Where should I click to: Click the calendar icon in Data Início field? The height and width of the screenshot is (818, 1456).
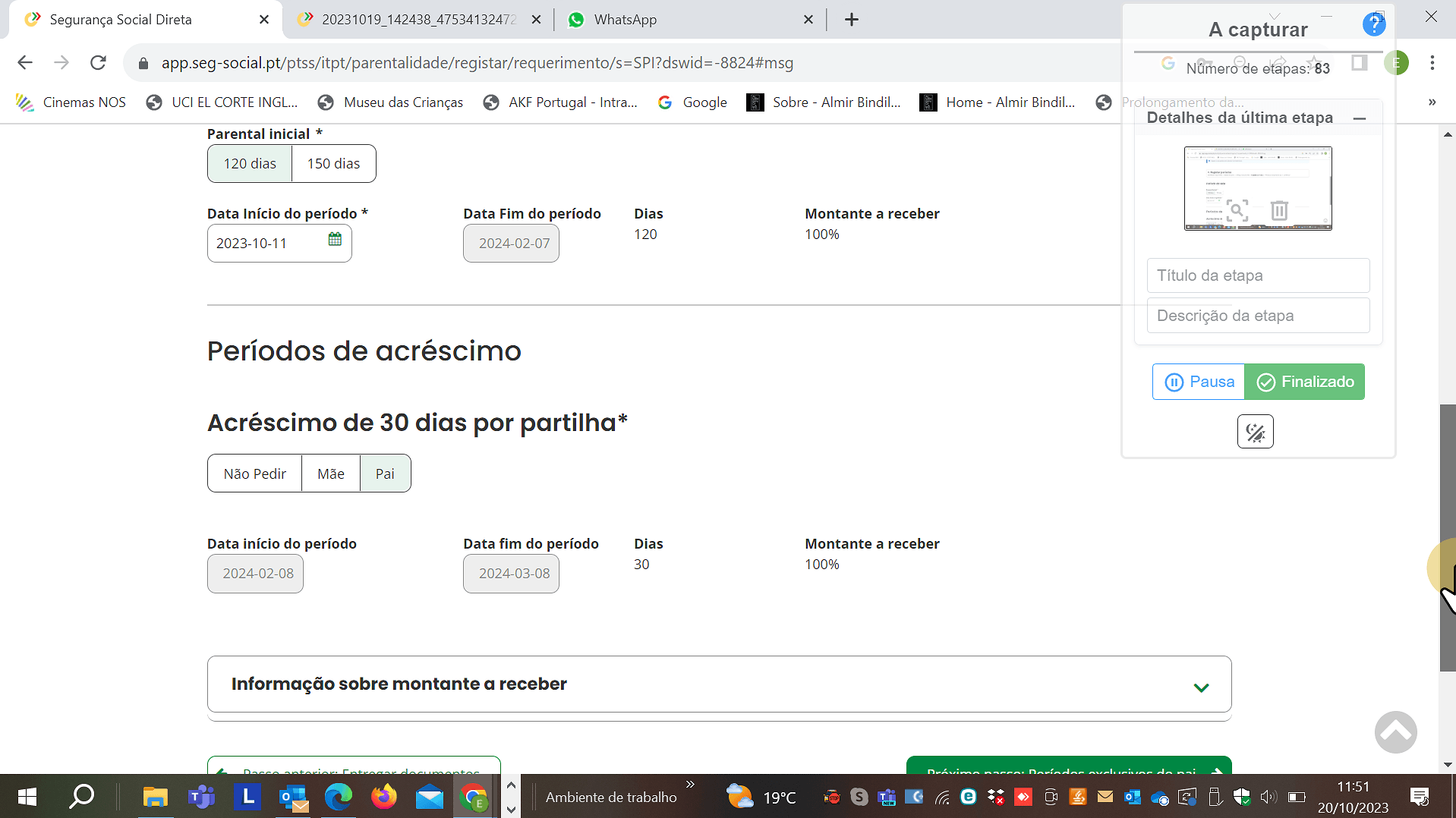tap(335, 240)
